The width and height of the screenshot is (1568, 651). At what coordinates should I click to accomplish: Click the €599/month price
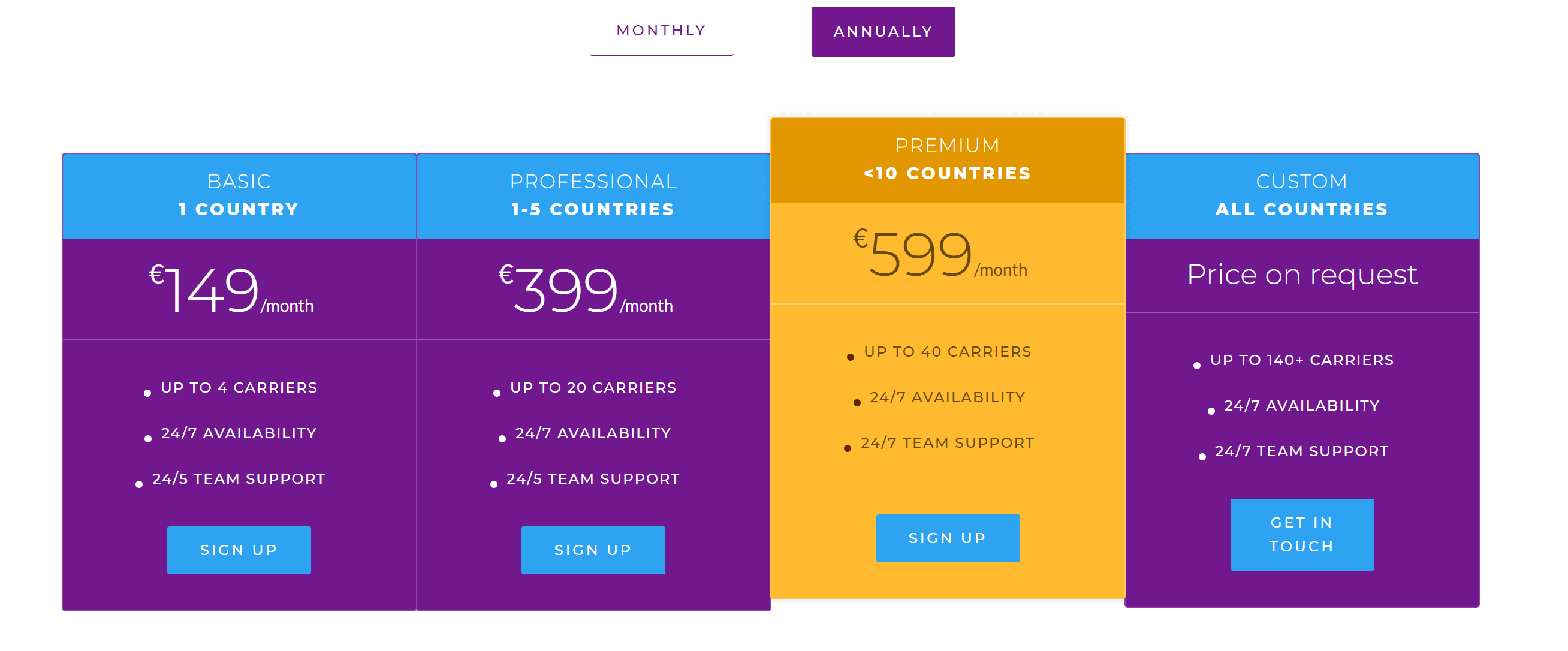[940, 254]
